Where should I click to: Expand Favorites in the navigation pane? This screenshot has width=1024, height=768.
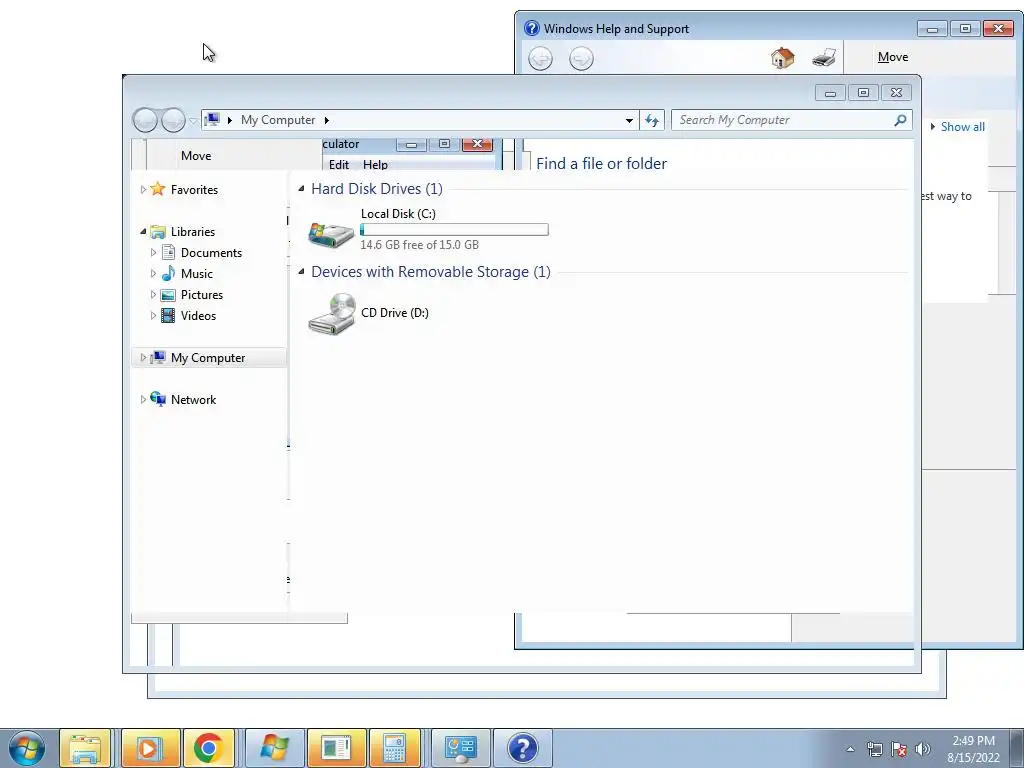143,189
